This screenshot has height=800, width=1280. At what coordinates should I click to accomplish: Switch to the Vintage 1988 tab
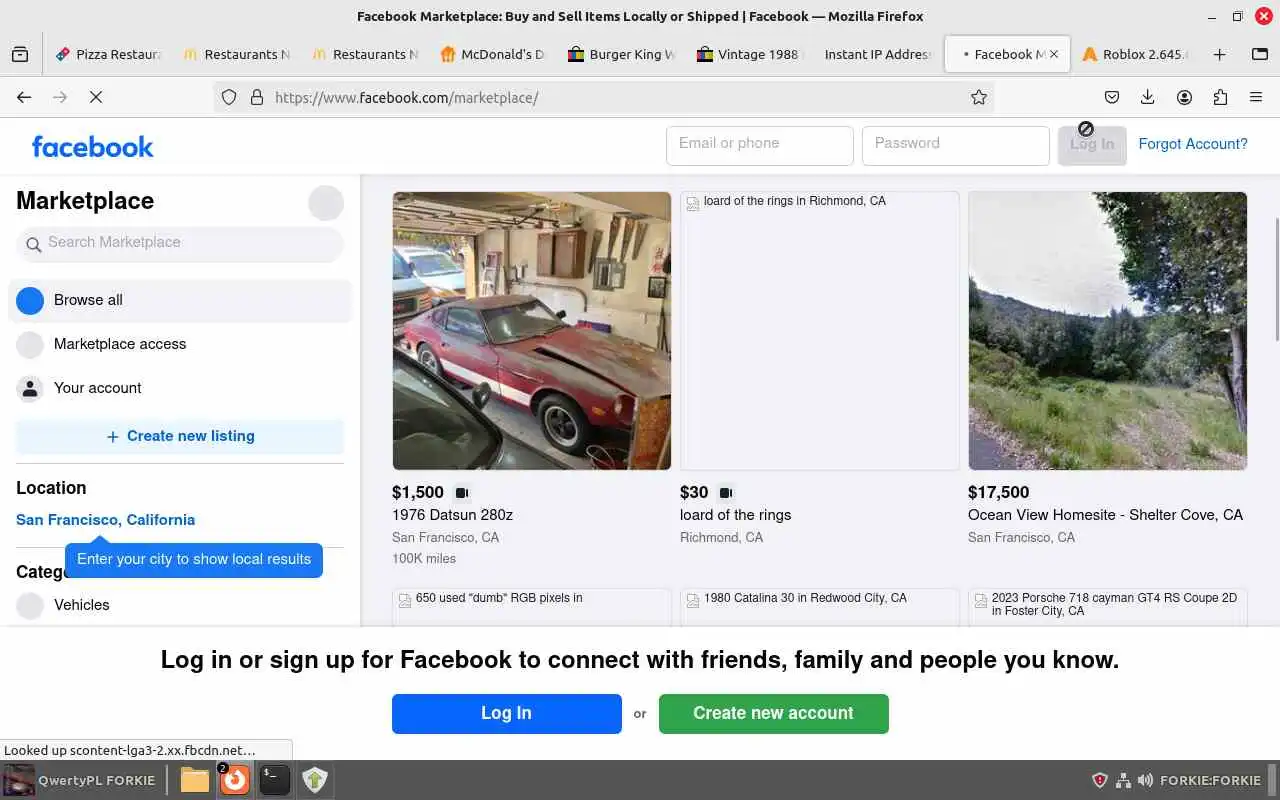[x=748, y=54]
